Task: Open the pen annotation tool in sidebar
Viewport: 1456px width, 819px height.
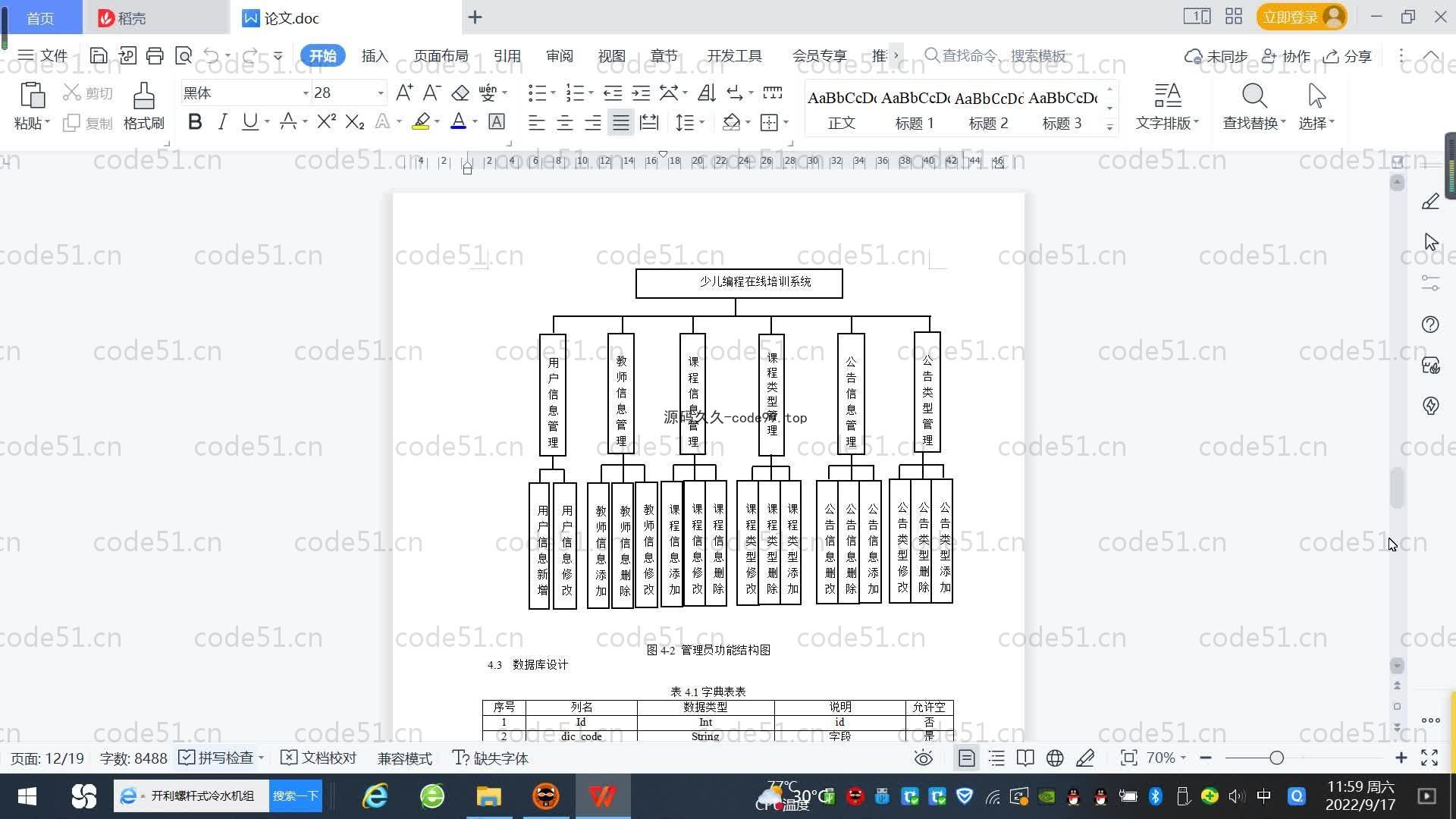Action: (1430, 202)
